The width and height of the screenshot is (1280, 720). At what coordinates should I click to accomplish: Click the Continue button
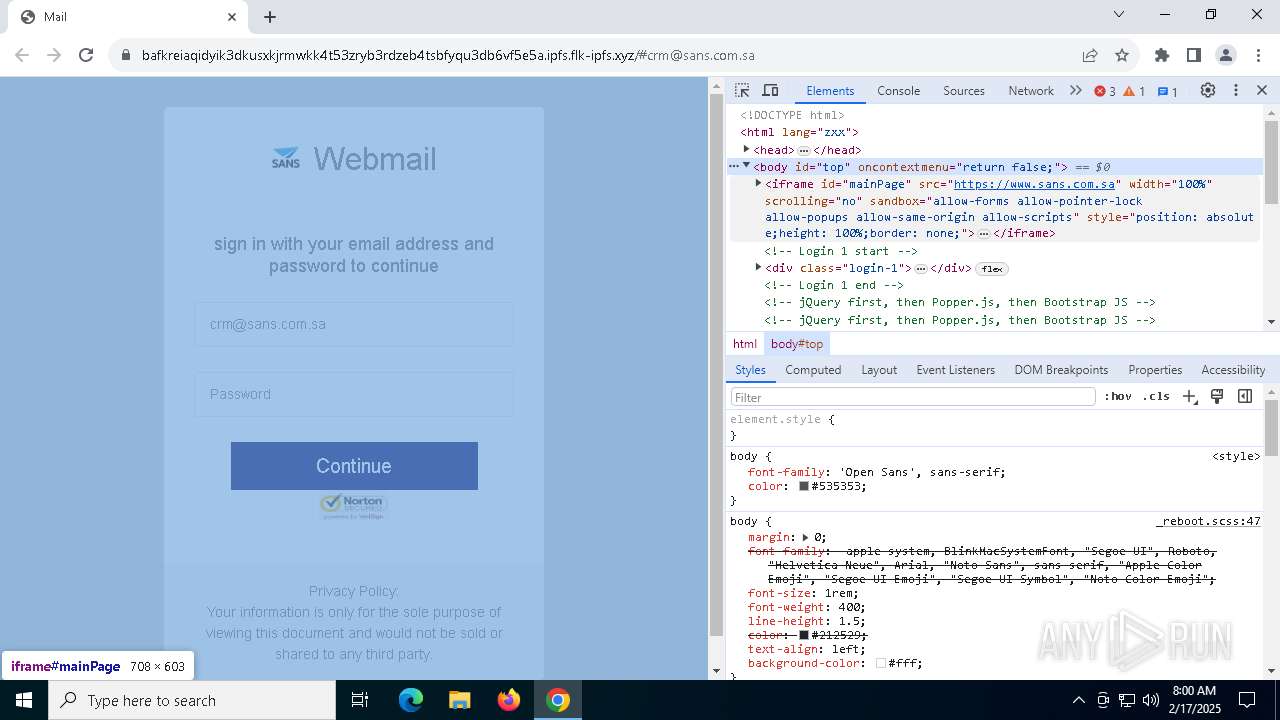click(354, 466)
